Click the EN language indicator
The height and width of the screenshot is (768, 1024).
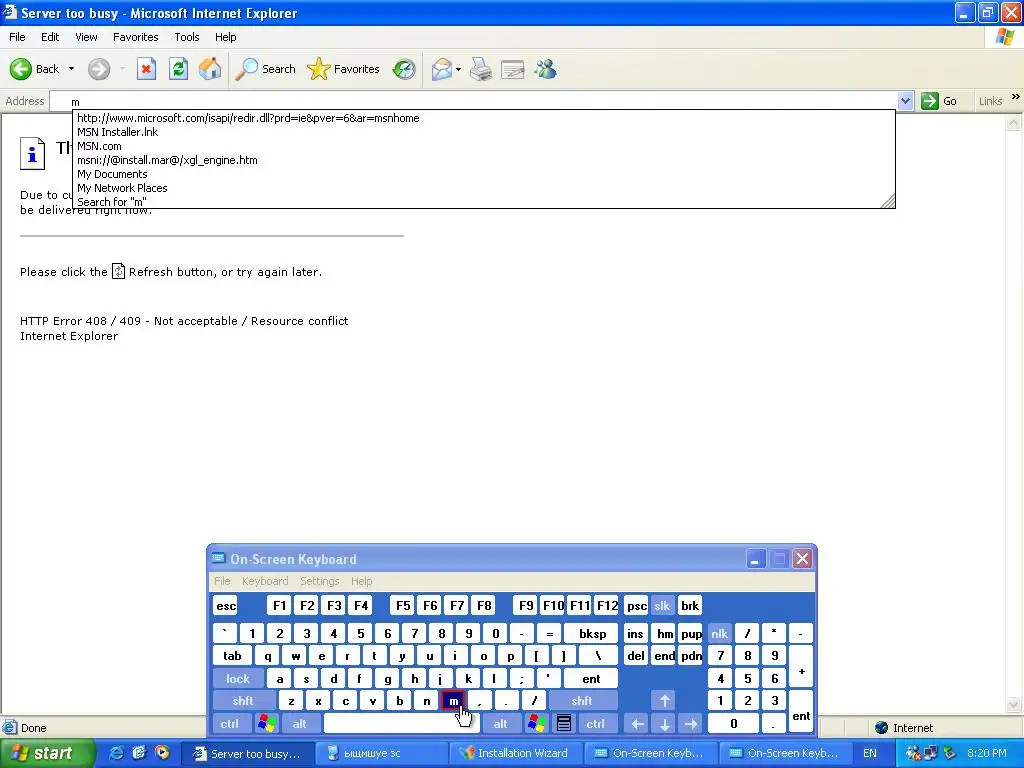[869, 753]
